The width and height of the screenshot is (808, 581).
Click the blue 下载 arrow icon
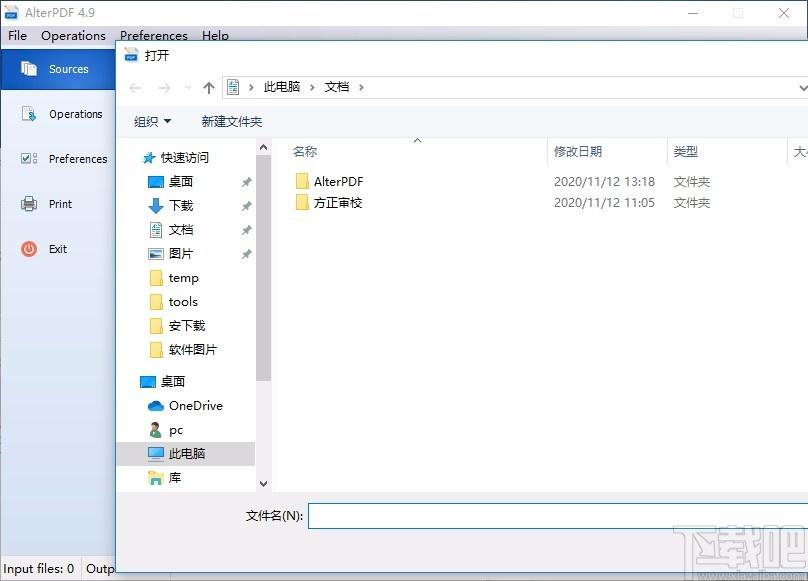156,206
